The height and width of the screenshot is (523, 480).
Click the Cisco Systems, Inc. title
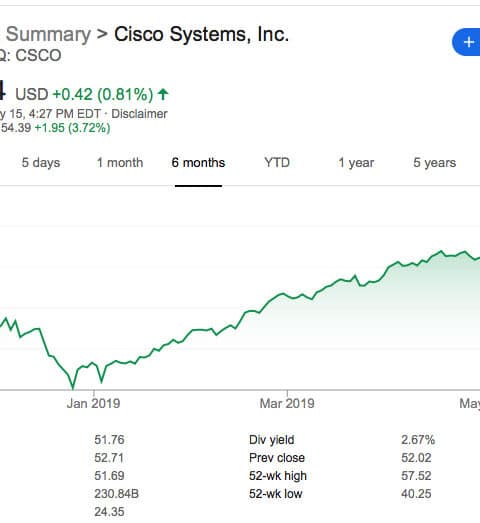(201, 34)
